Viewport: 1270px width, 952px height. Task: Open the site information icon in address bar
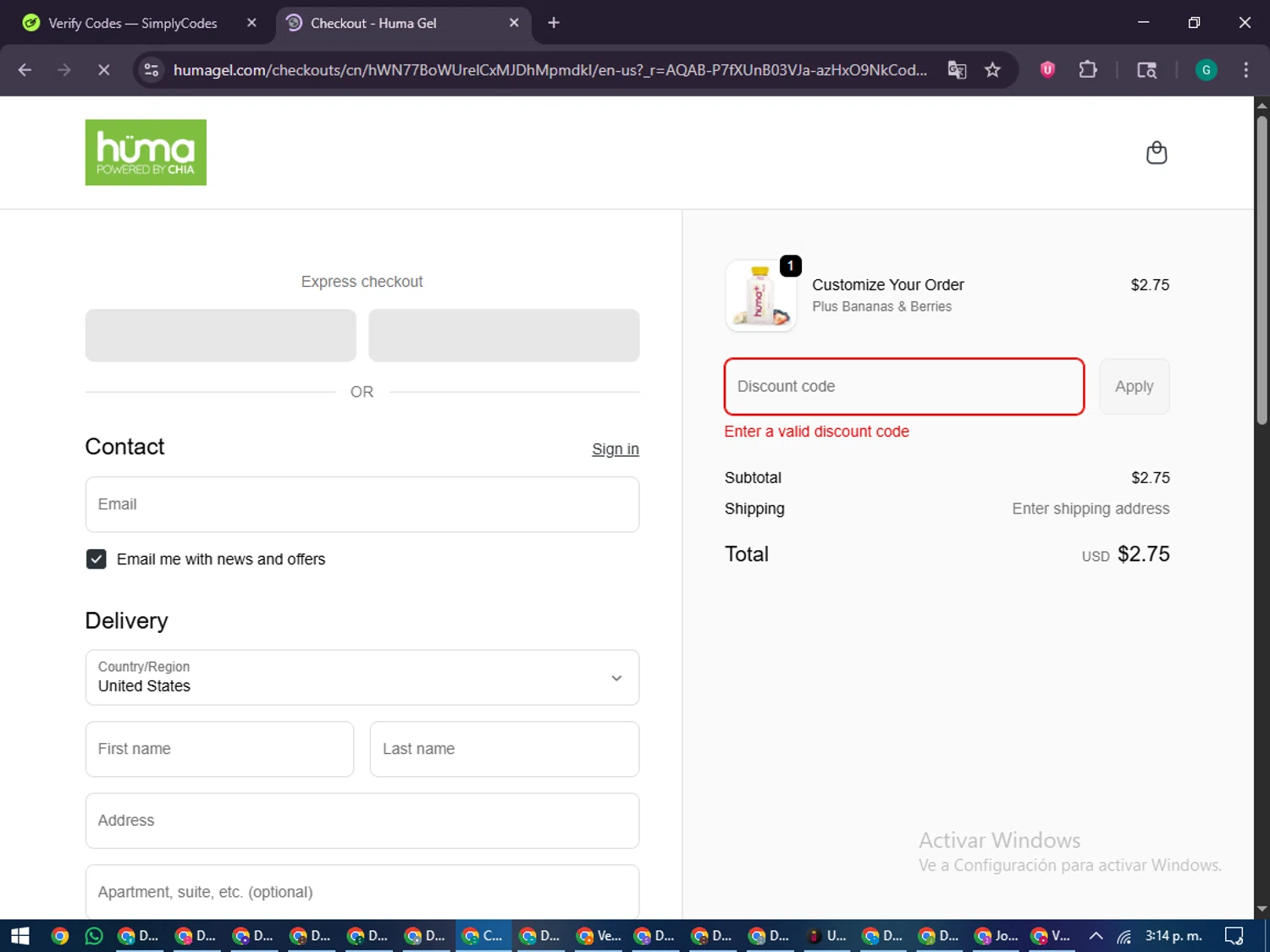152,70
